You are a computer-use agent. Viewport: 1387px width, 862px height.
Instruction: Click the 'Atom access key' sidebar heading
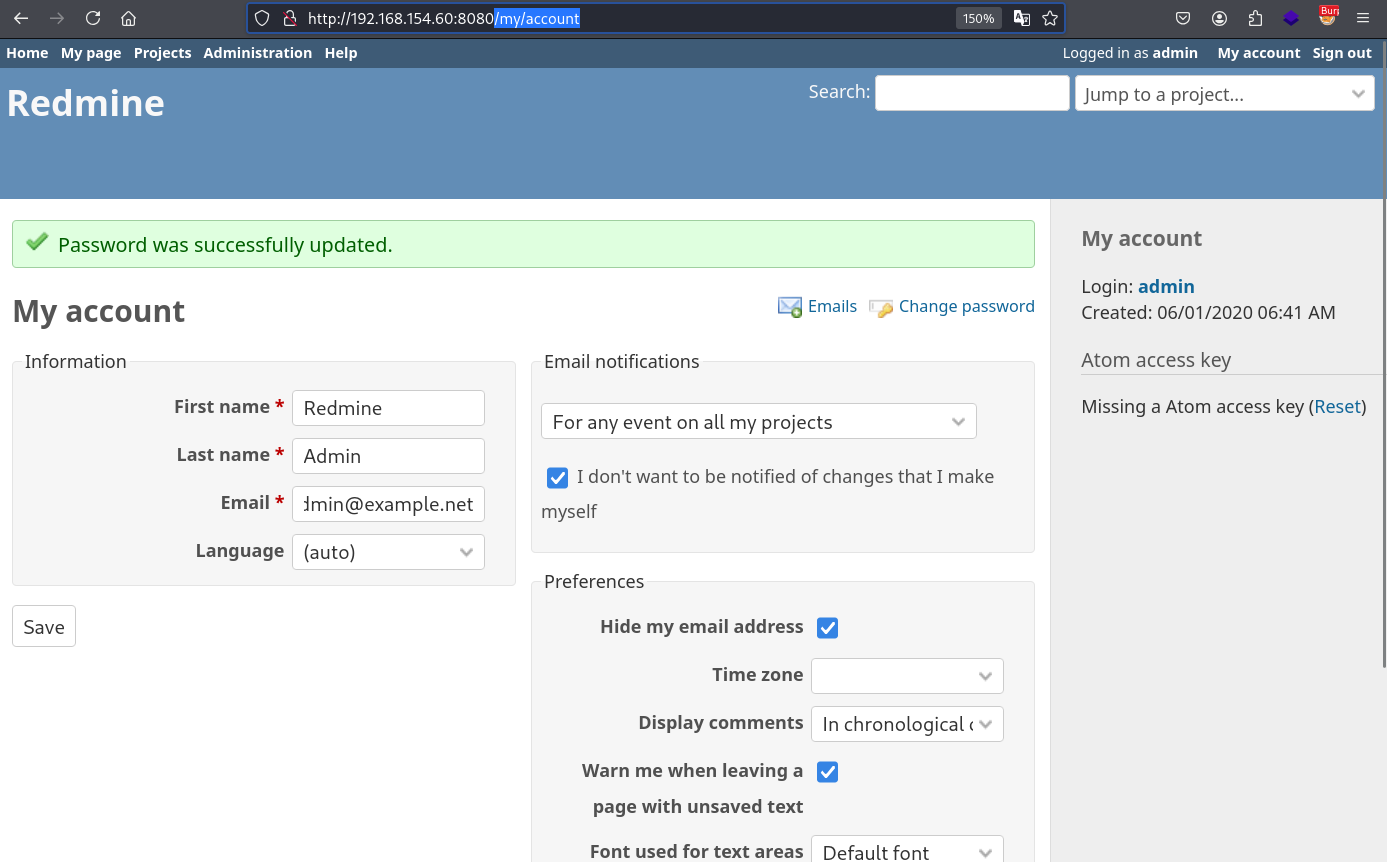[x=1156, y=360]
